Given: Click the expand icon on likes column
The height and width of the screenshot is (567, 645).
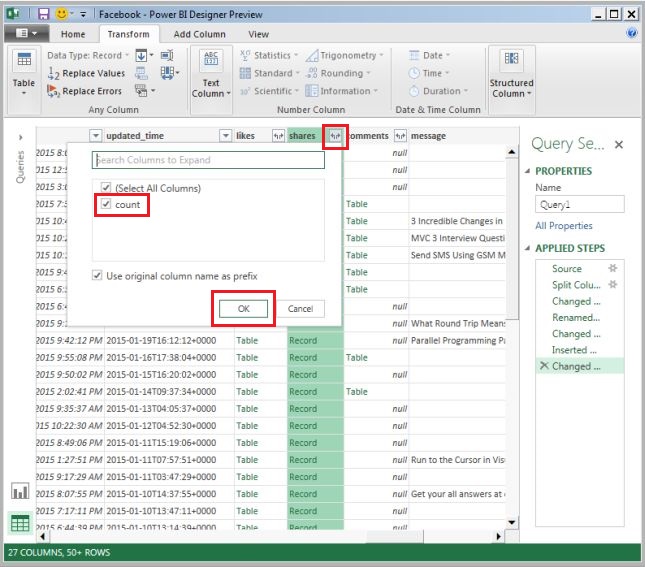Looking at the screenshot, I should click(x=278, y=136).
